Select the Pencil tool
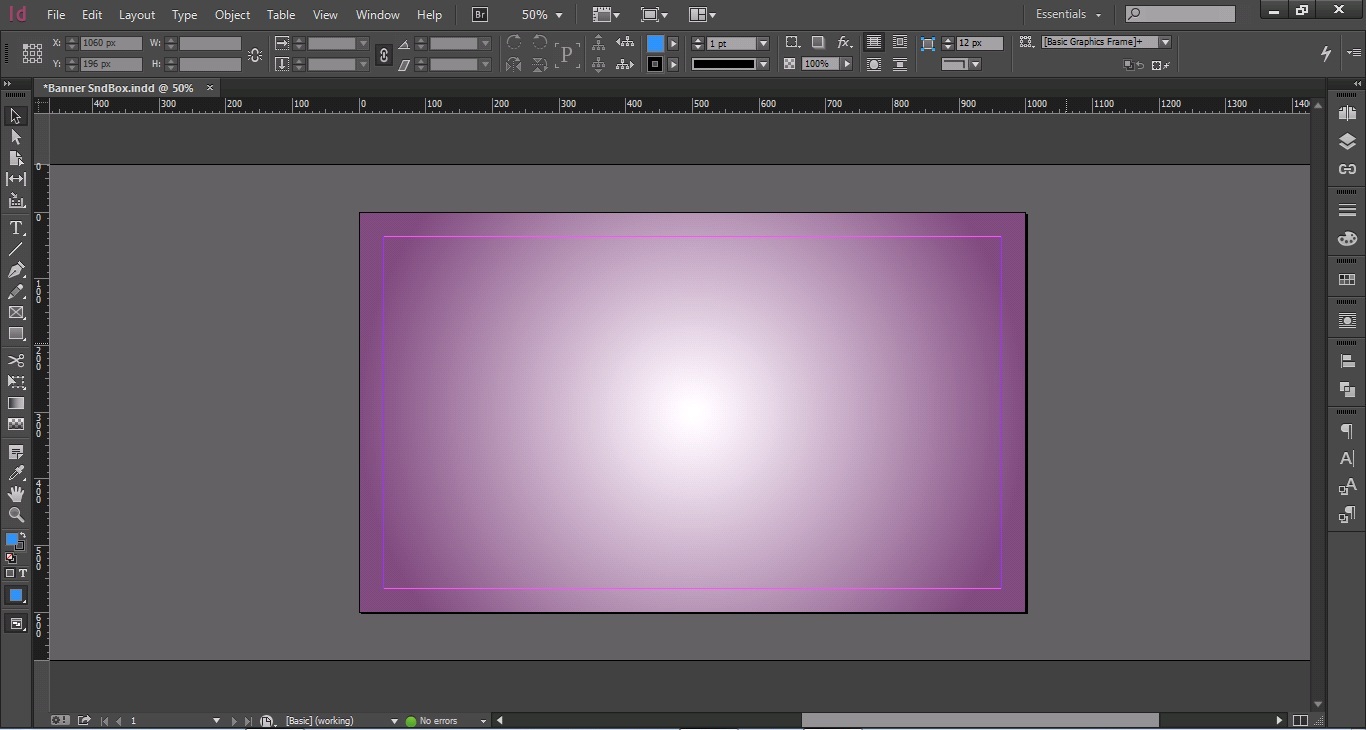The image size is (1366, 730). 16,291
